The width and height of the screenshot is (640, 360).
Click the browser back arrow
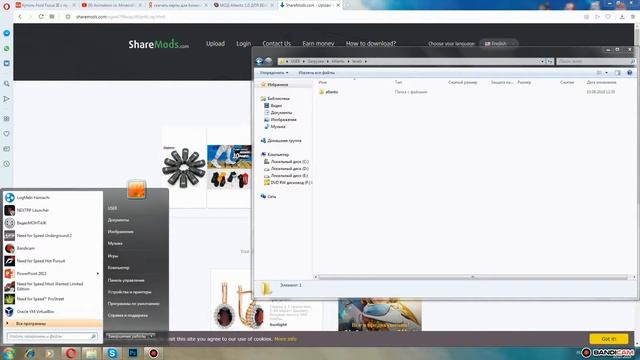pos(20,17)
